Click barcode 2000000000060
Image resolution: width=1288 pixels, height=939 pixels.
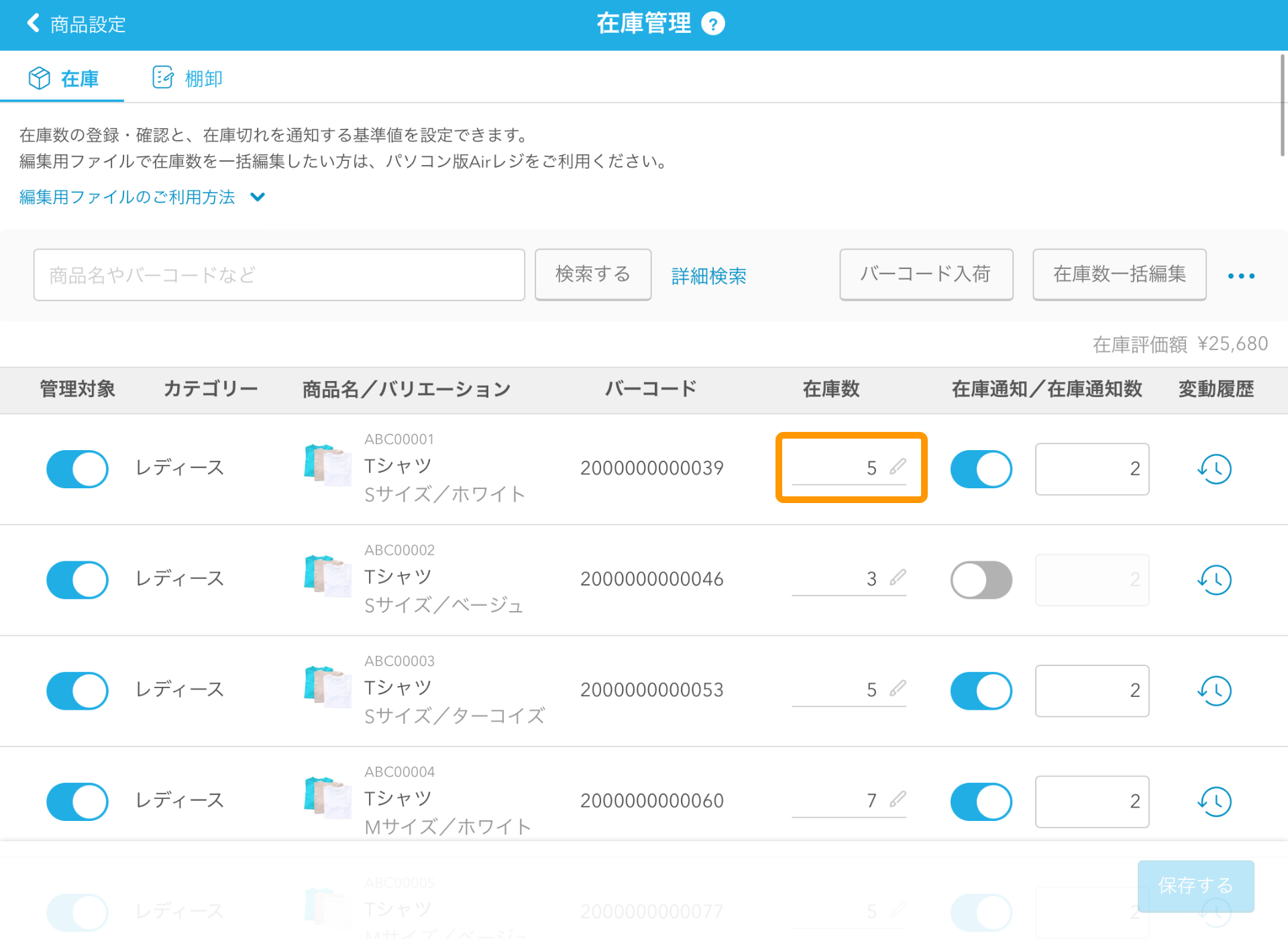point(651,801)
